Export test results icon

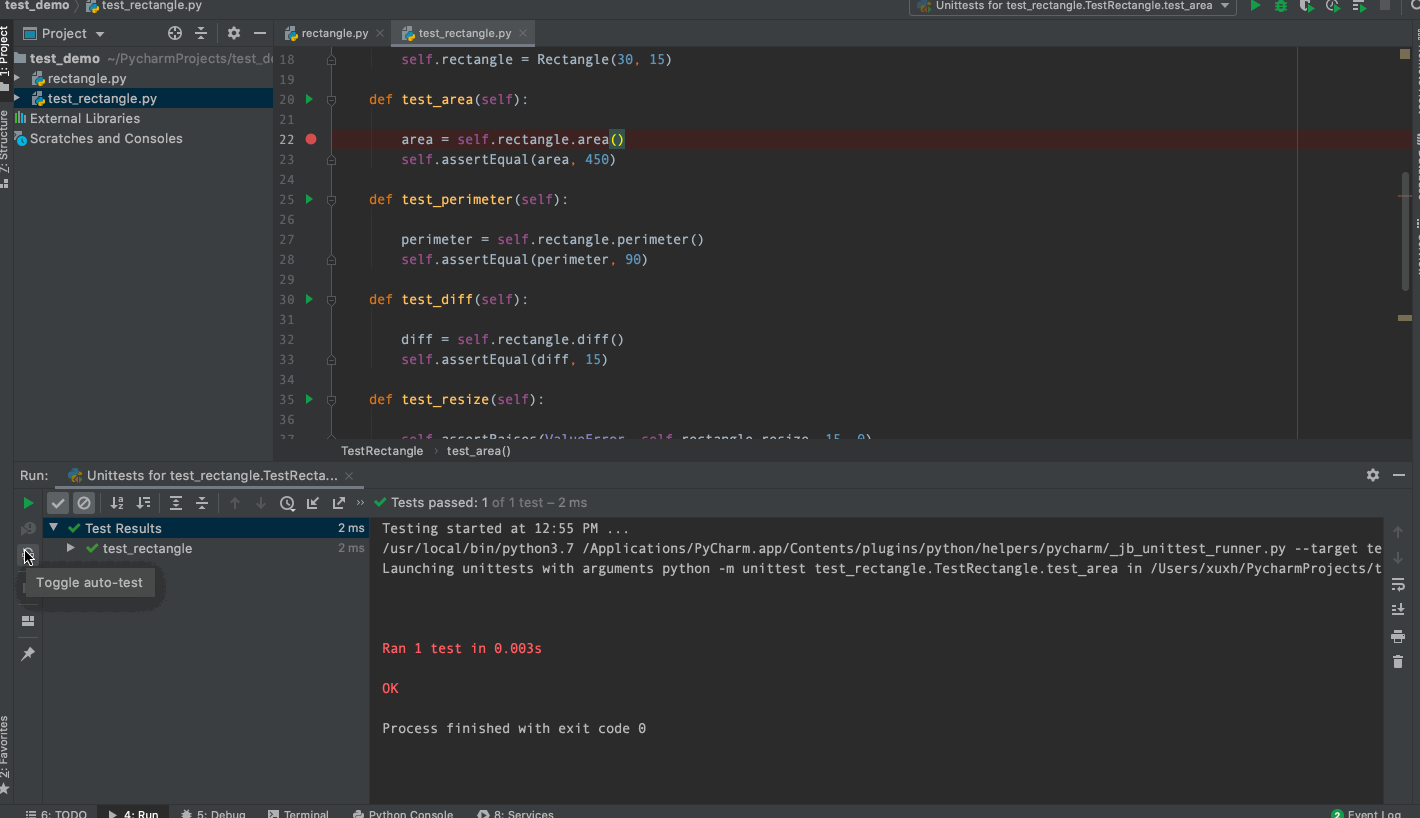click(x=339, y=503)
